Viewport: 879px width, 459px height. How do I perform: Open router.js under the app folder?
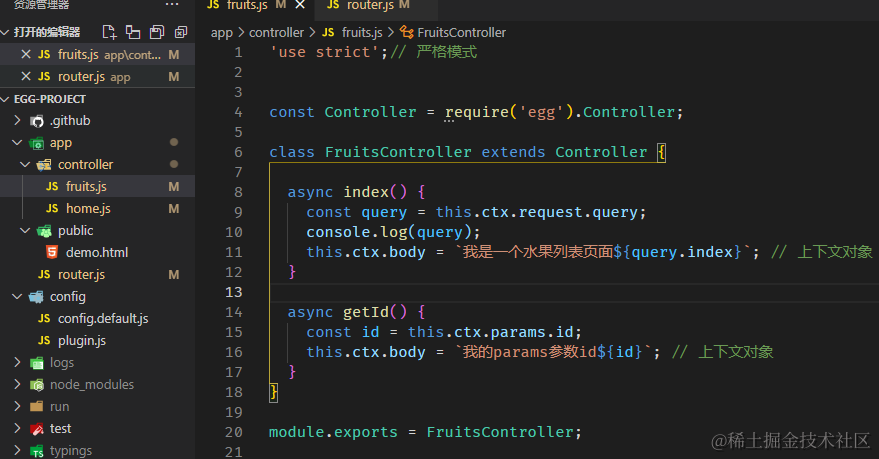pyautogui.click(x=98, y=275)
